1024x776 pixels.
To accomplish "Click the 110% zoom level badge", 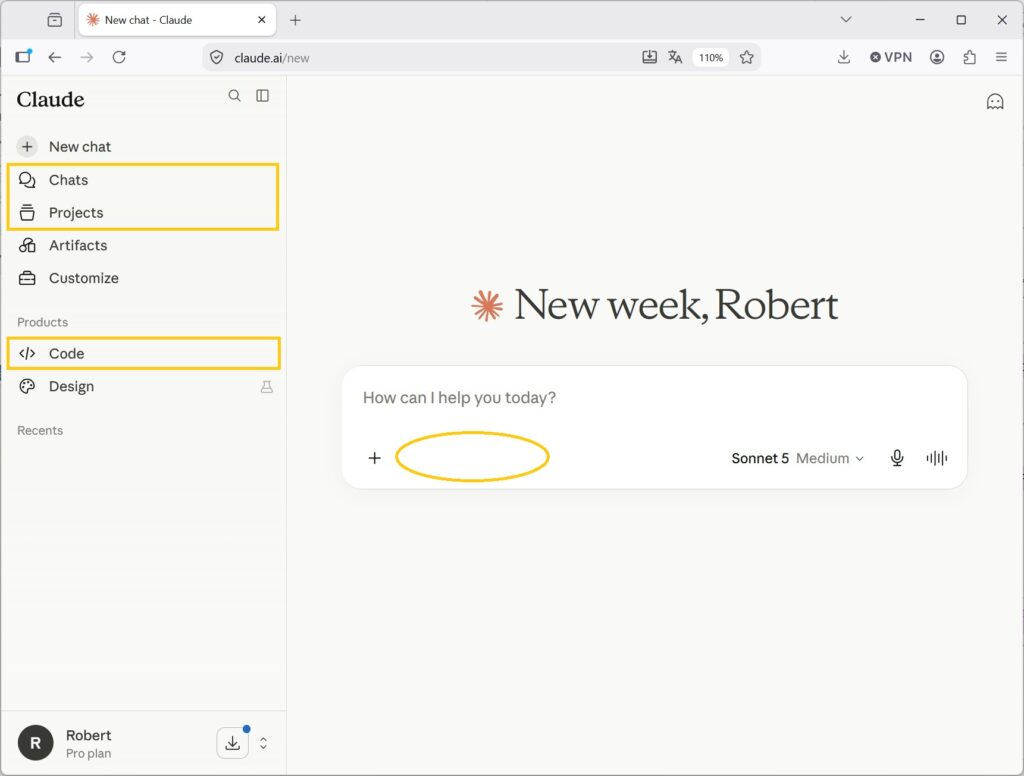I will click(711, 57).
